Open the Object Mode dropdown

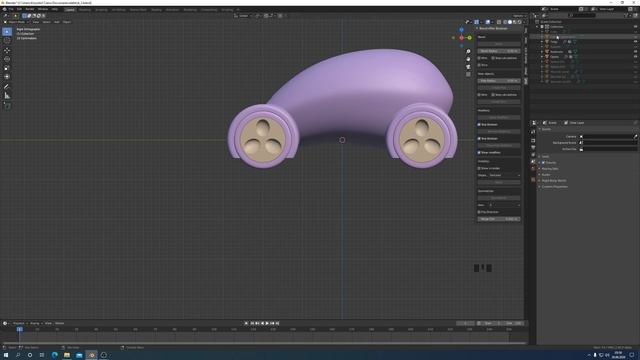[16, 22]
